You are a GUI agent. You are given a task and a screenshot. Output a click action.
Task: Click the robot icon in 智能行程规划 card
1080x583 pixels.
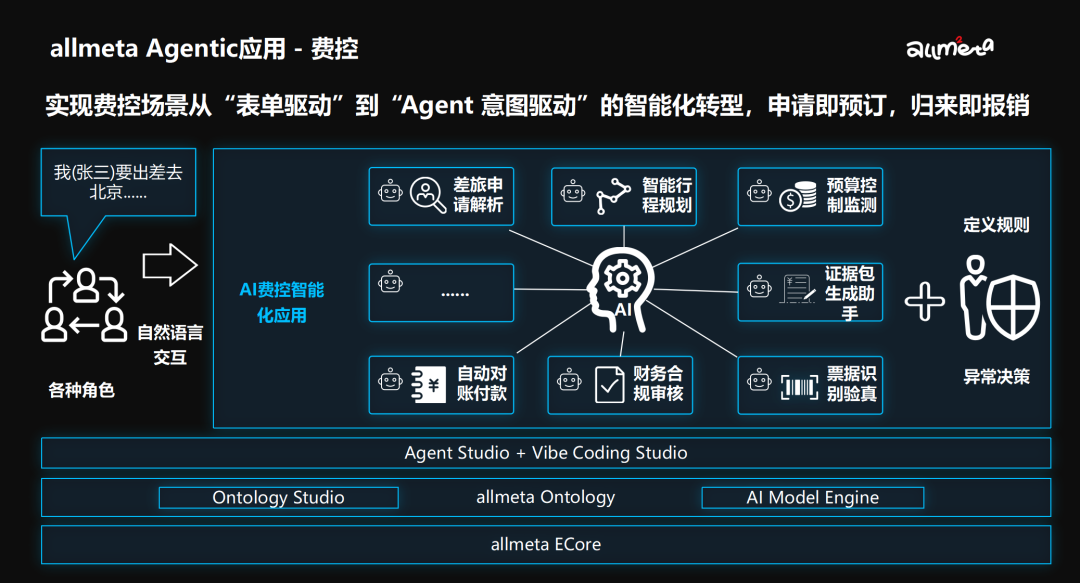572,191
